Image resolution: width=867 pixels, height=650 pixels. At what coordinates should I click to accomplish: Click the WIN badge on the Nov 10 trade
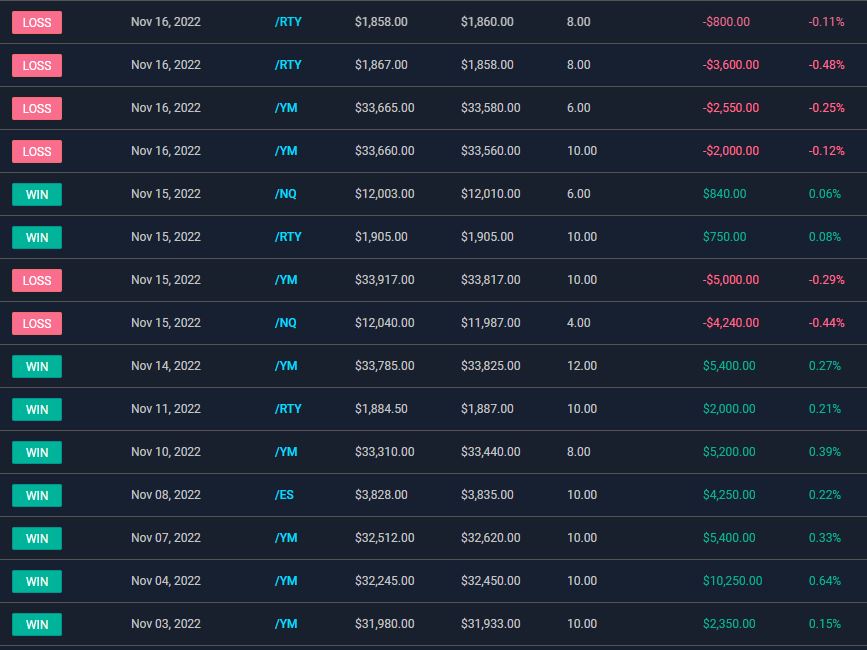[x=37, y=452]
